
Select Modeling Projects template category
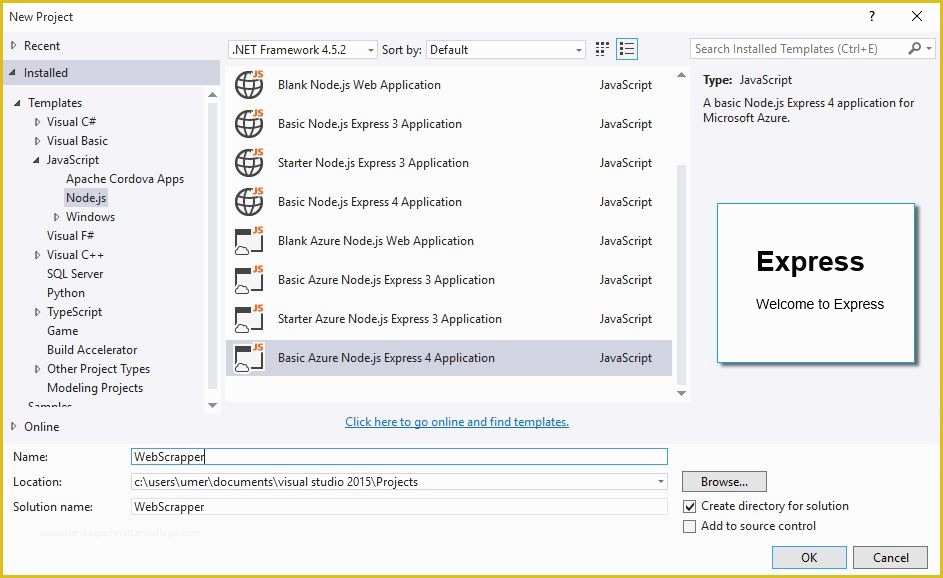[95, 388]
